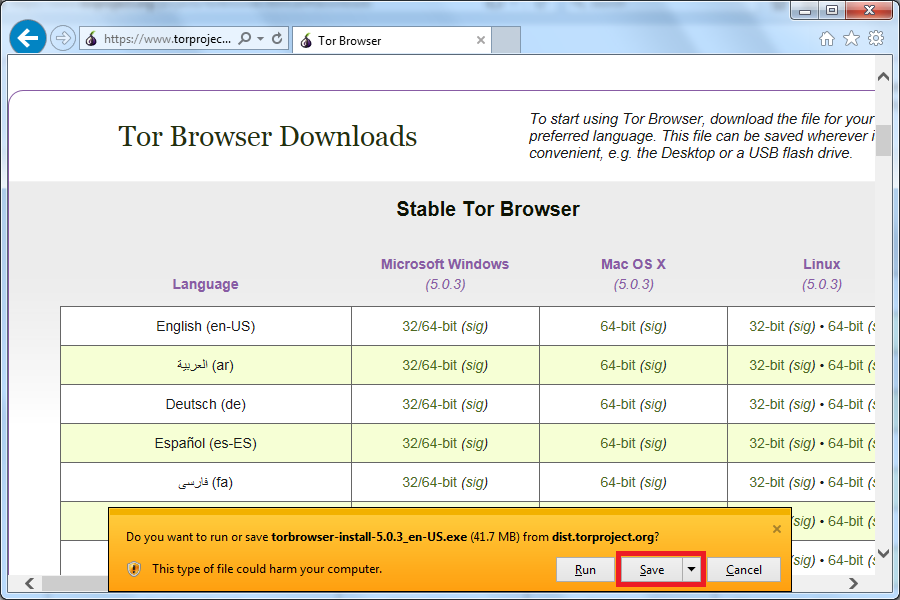Viewport: 900px width, 600px height.
Task: Download Deutsch 32/64-bit Windows installer
Action: click(429, 404)
